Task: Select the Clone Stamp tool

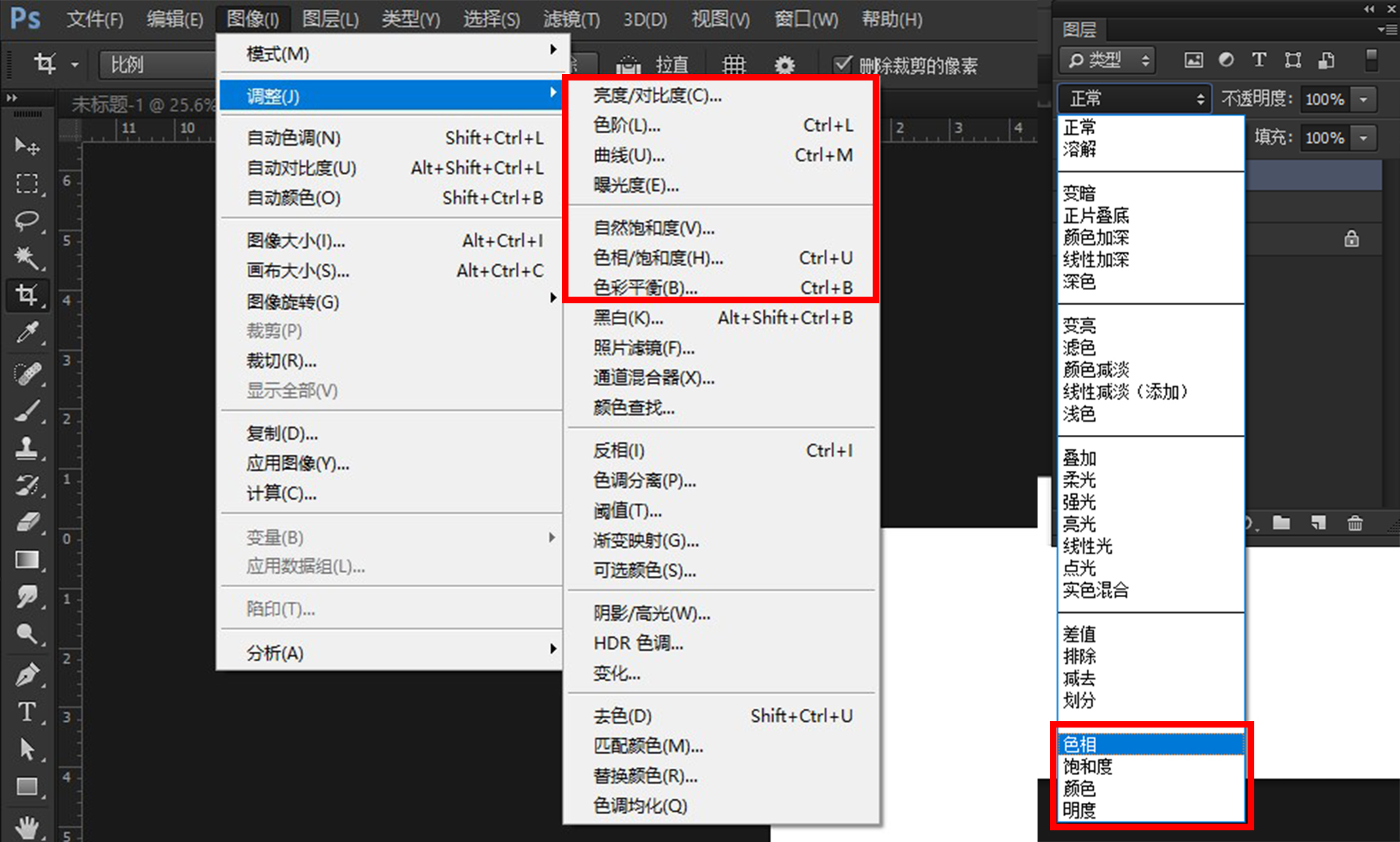Action: 28,448
